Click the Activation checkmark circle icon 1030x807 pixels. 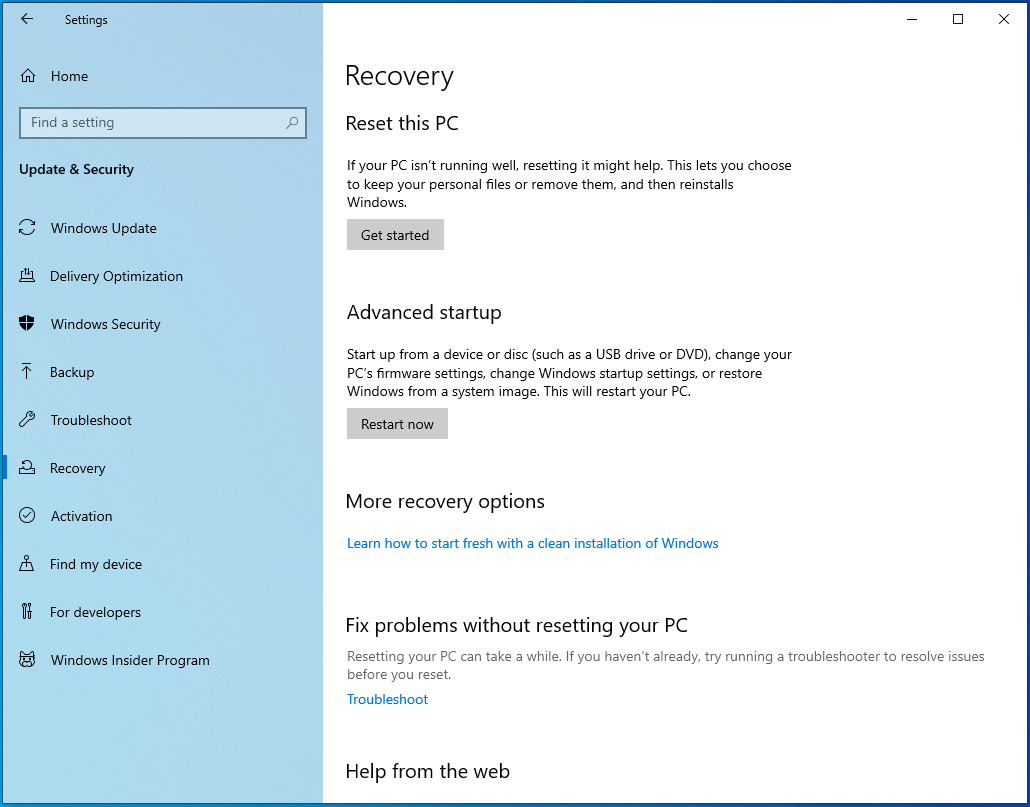coord(27,515)
